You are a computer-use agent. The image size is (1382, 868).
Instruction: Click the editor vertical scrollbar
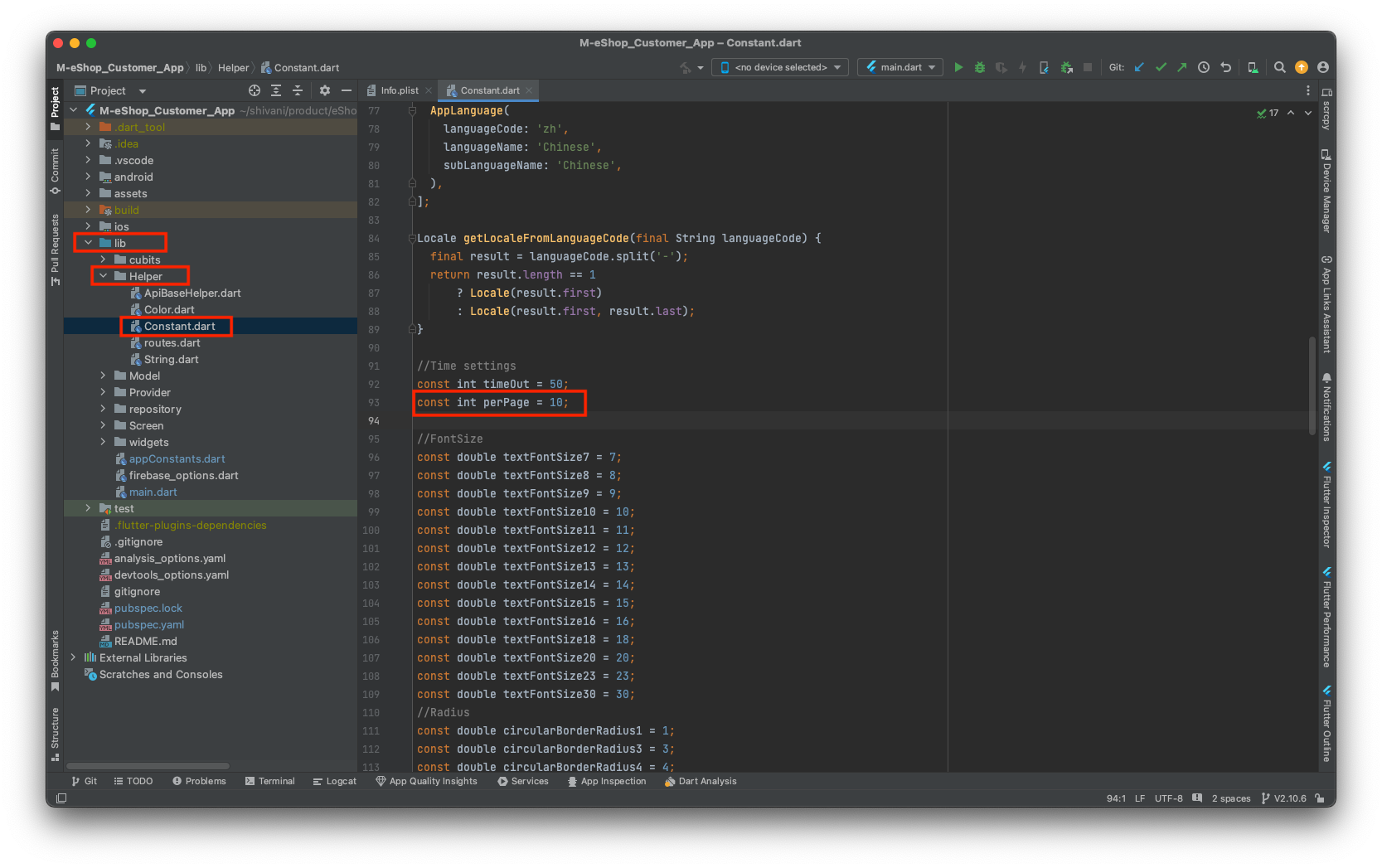(x=1312, y=386)
